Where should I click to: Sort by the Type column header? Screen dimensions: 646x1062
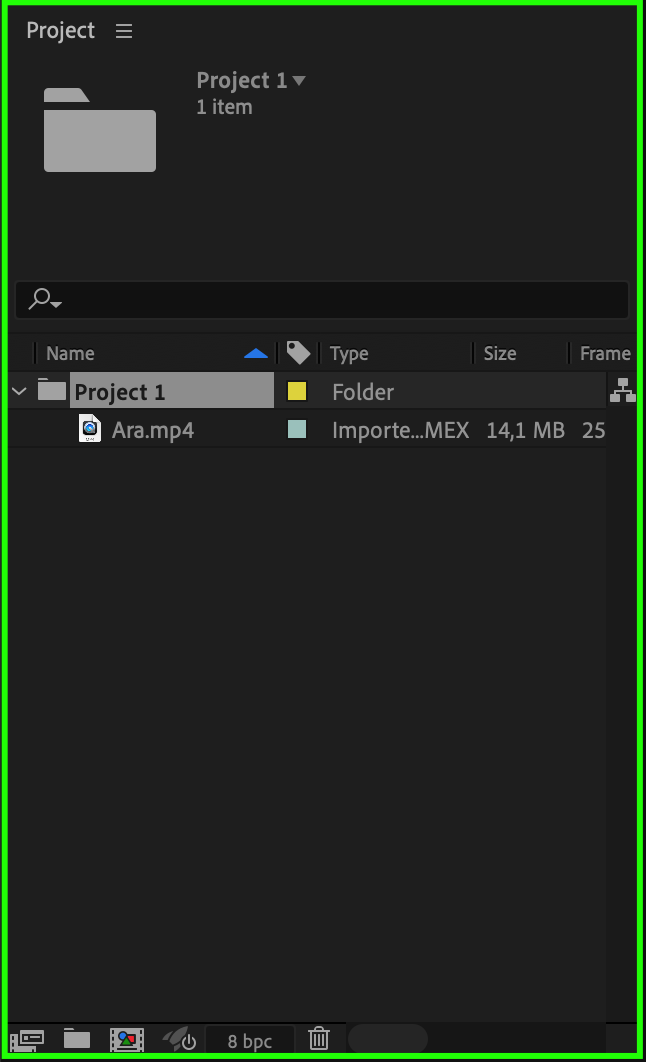point(349,353)
